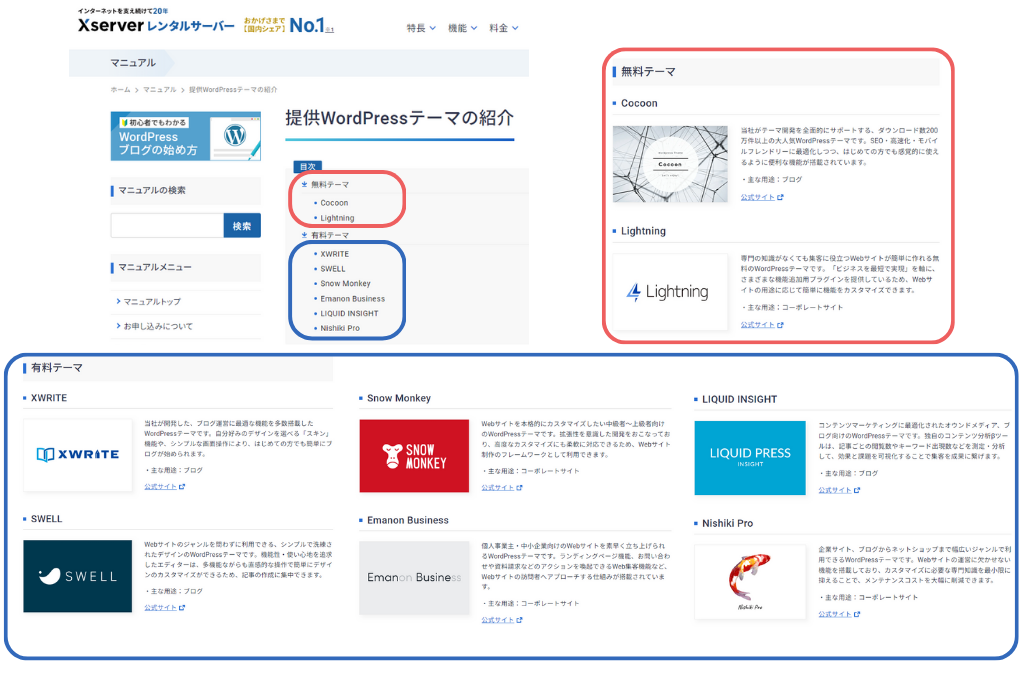Viewport: 1024px width, 689px height.
Task: Click the Emanon Business logo thumbnail
Action: click(414, 578)
